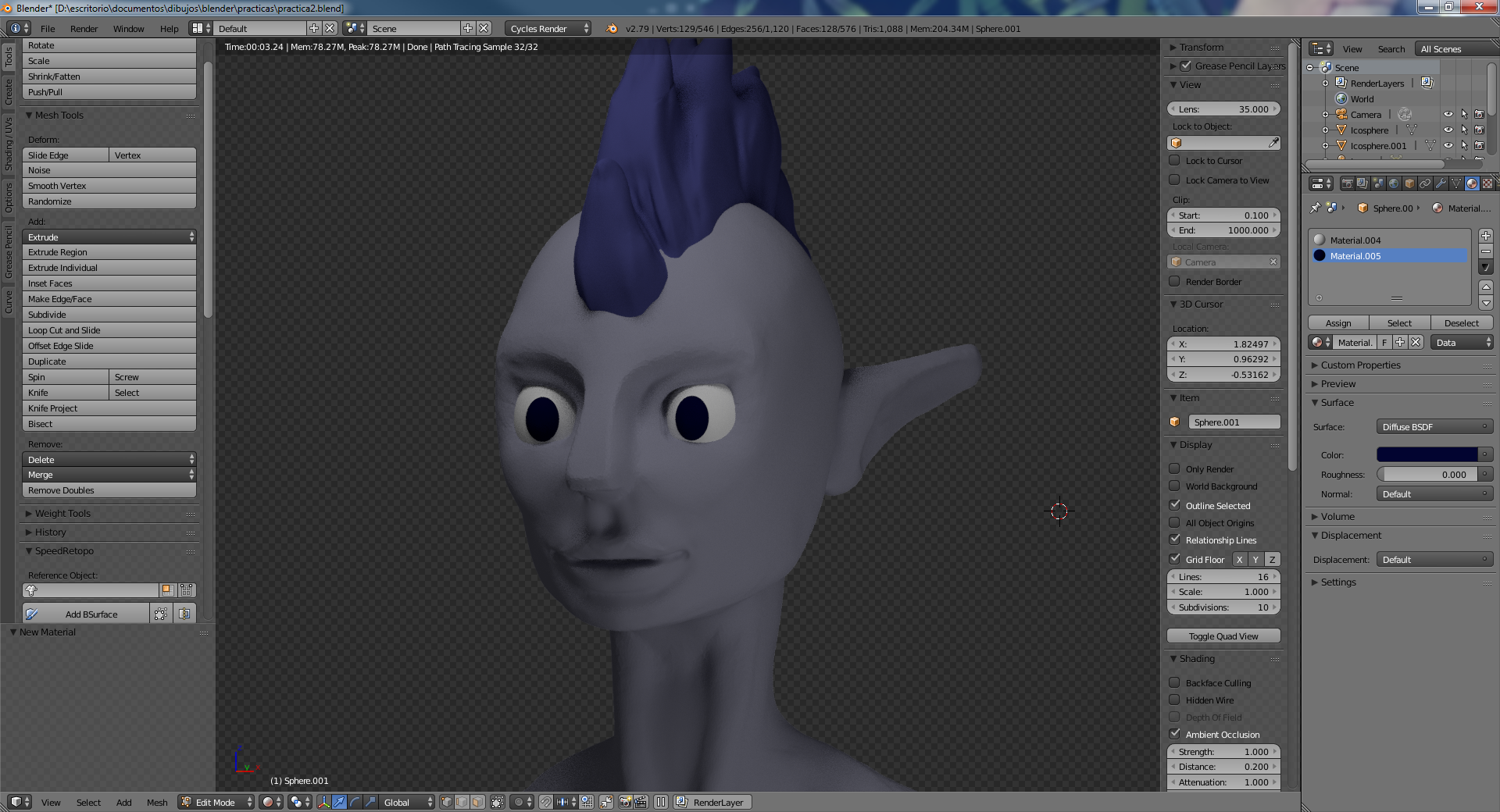
Task: Click the Assign material button
Action: (x=1338, y=322)
